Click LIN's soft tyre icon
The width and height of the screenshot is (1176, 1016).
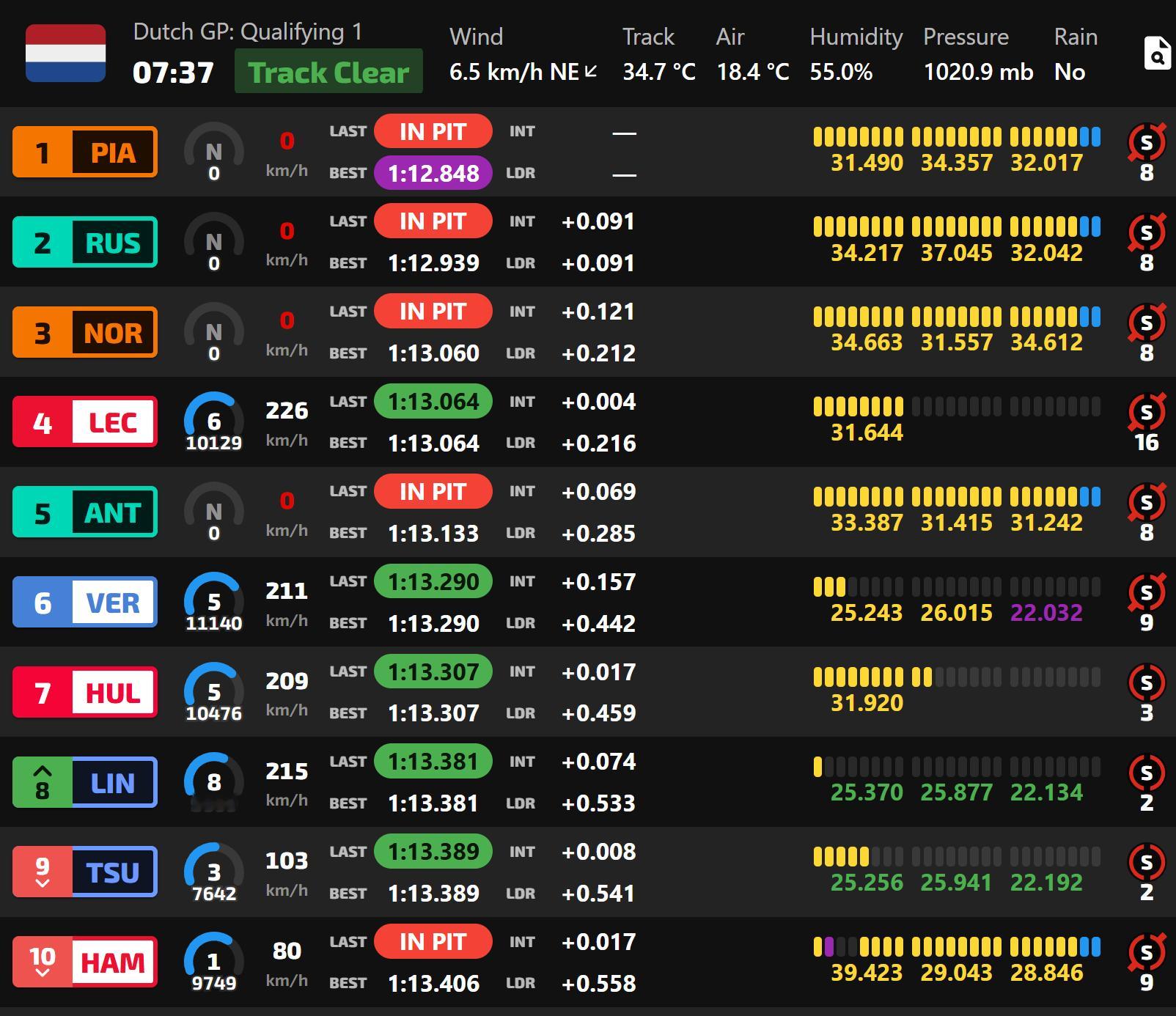click(1147, 773)
